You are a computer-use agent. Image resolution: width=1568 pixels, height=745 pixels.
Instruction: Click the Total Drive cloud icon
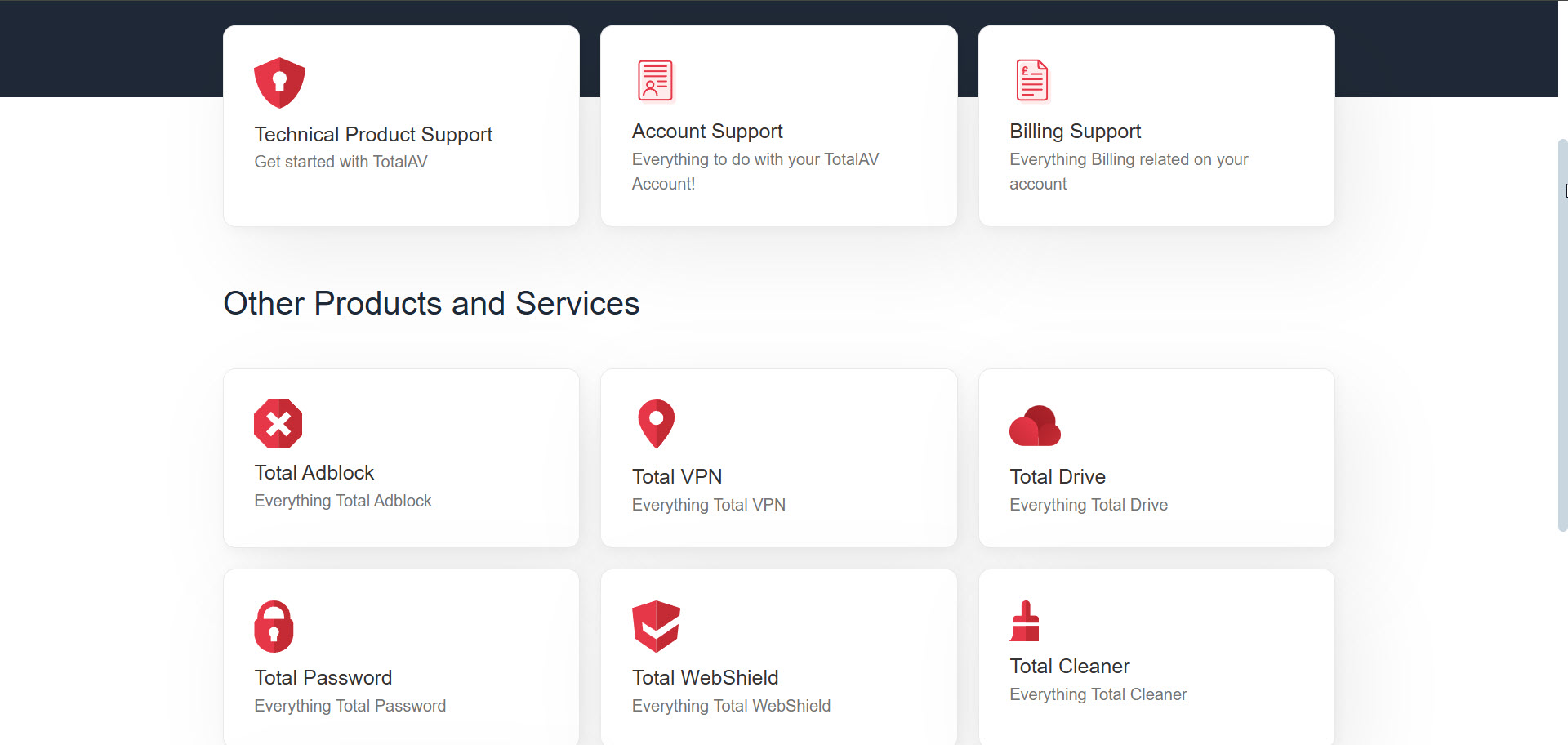1035,426
